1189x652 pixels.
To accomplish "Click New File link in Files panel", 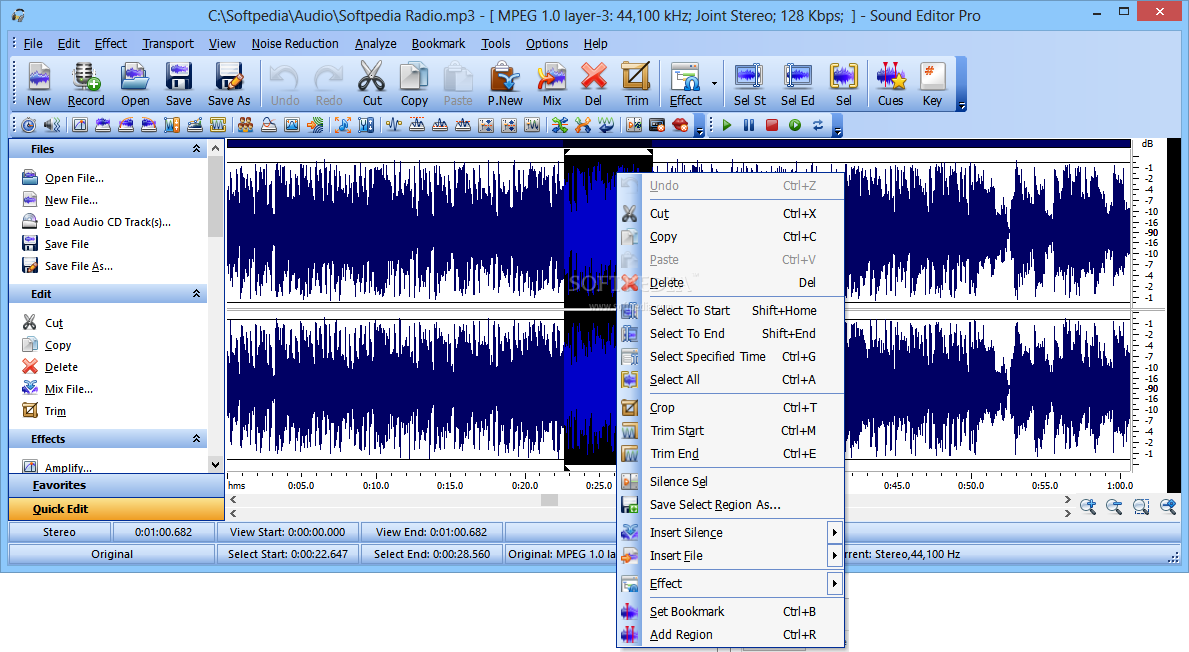I will coord(71,200).
